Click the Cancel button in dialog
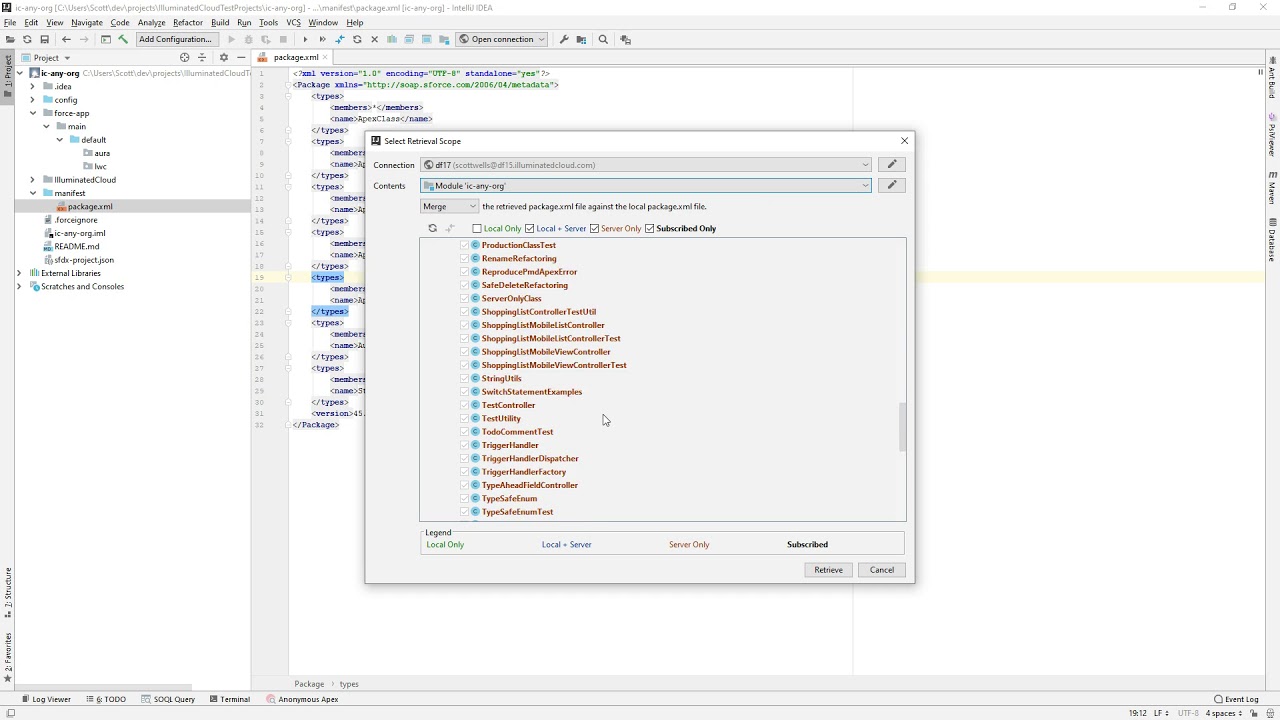Viewport: 1280px width, 720px height. click(882, 570)
